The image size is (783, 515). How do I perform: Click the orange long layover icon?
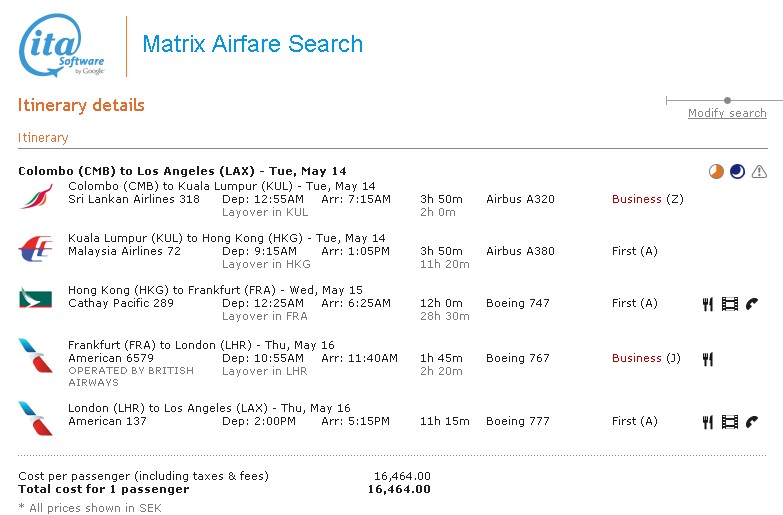tap(716, 171)
